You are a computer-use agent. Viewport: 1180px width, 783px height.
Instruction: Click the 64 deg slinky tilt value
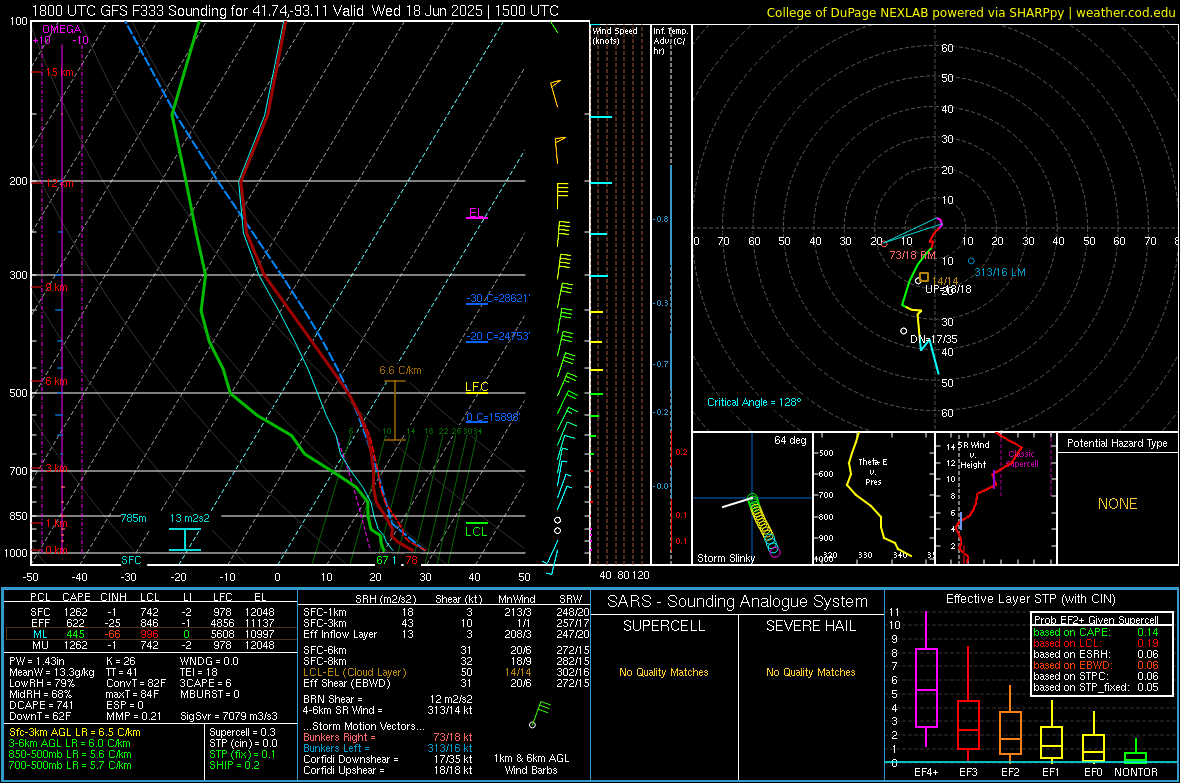[x=790, y=440]
